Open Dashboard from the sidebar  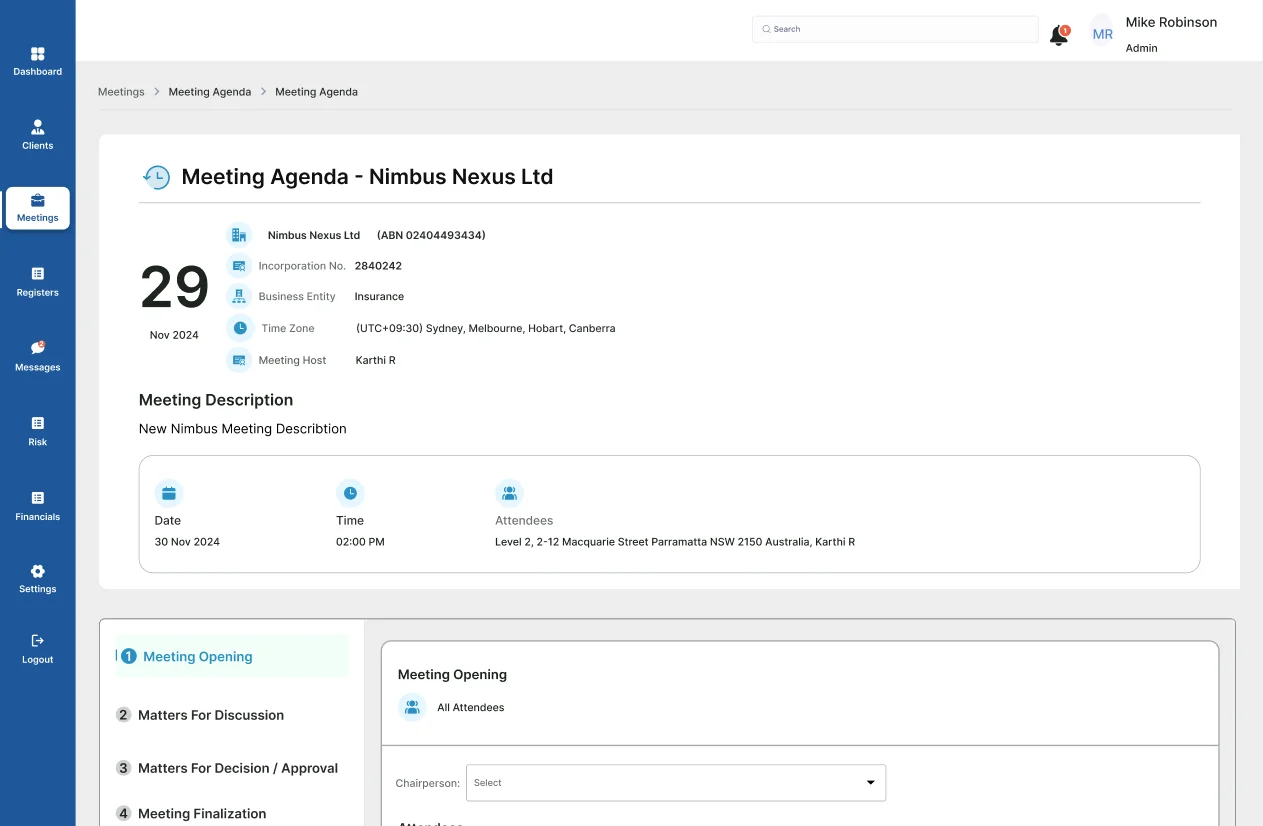(38, 61)
